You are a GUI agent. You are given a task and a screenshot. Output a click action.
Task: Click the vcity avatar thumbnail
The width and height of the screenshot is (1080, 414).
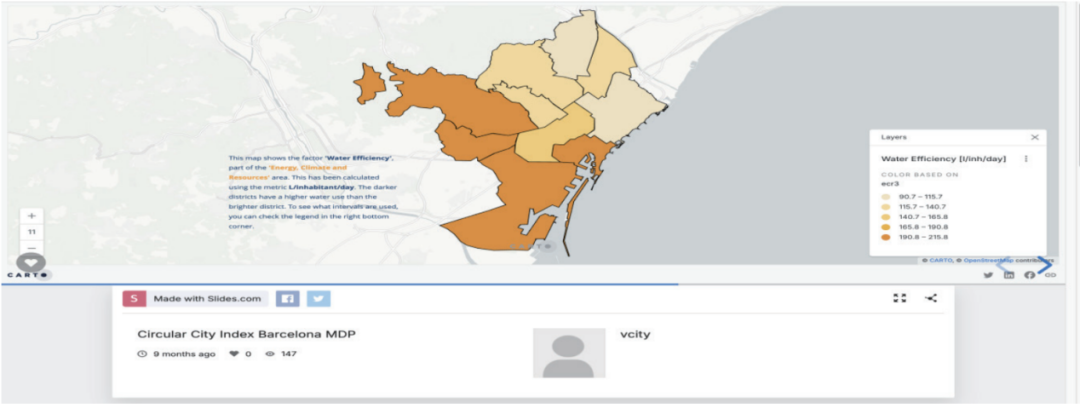pyautogui.click(x=569, y=352)
